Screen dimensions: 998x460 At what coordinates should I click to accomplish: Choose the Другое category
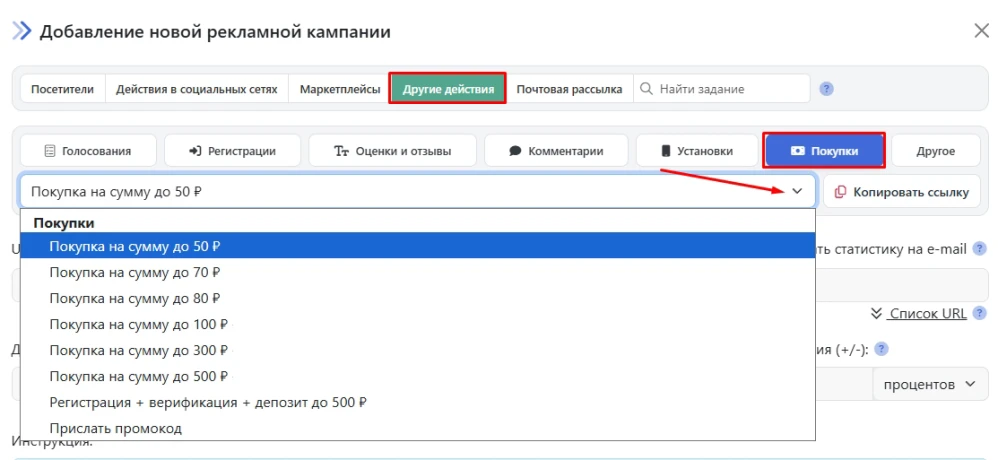point(936,151)
